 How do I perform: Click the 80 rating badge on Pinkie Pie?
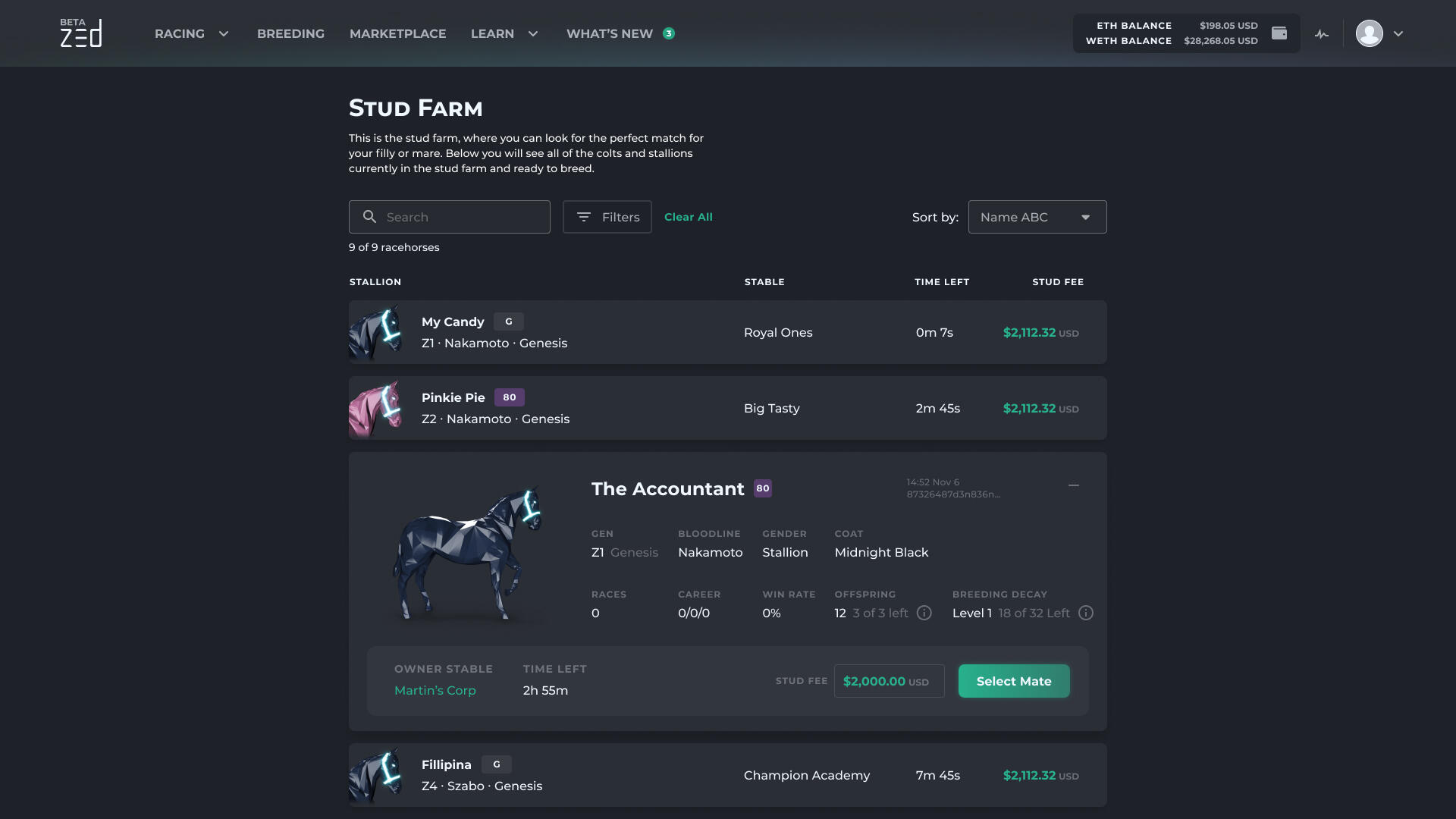point(510,397)
